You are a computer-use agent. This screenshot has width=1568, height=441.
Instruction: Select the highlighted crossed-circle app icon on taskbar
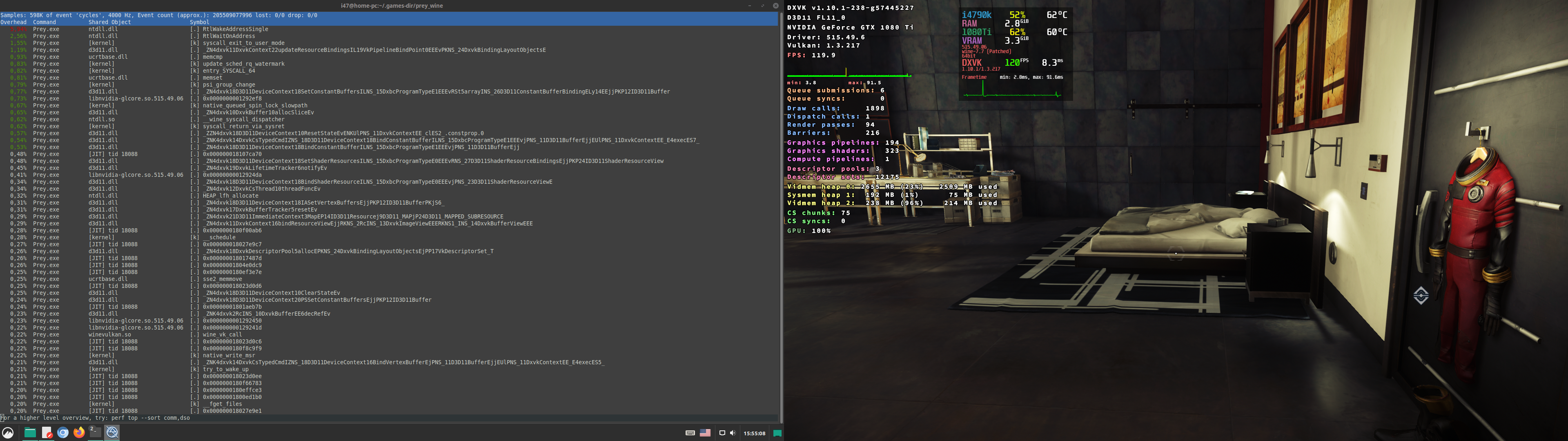112,432
